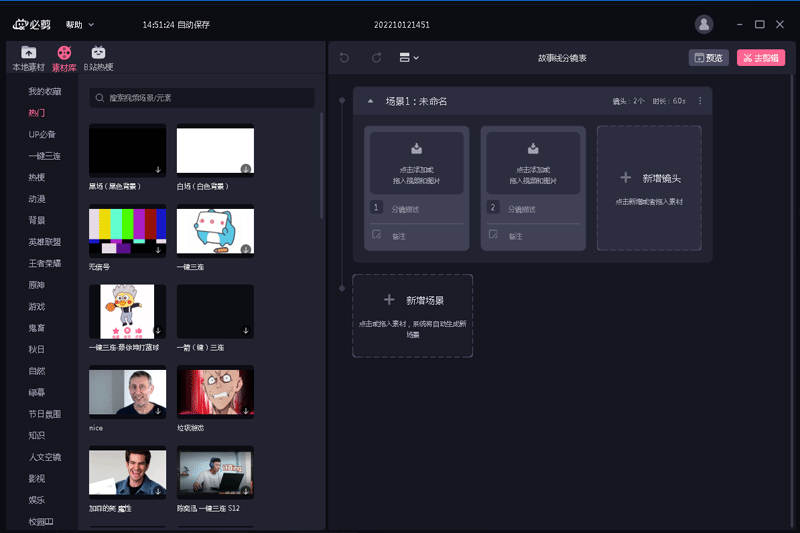The image size is (800, 533).
Task: Download the 无信号 color bars clip
Action: (158, 250)
